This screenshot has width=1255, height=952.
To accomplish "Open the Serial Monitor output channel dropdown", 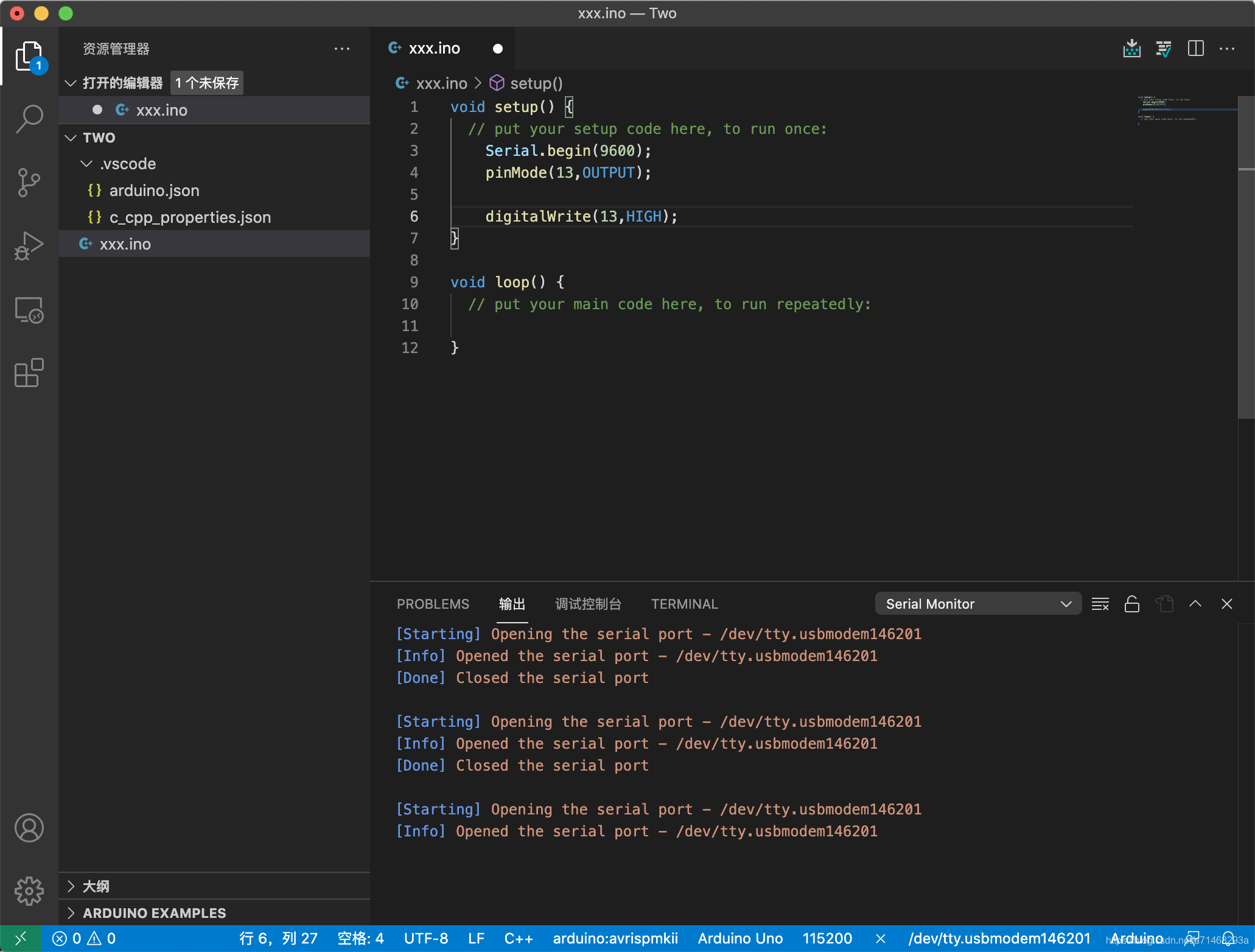I will pos(977,604).
